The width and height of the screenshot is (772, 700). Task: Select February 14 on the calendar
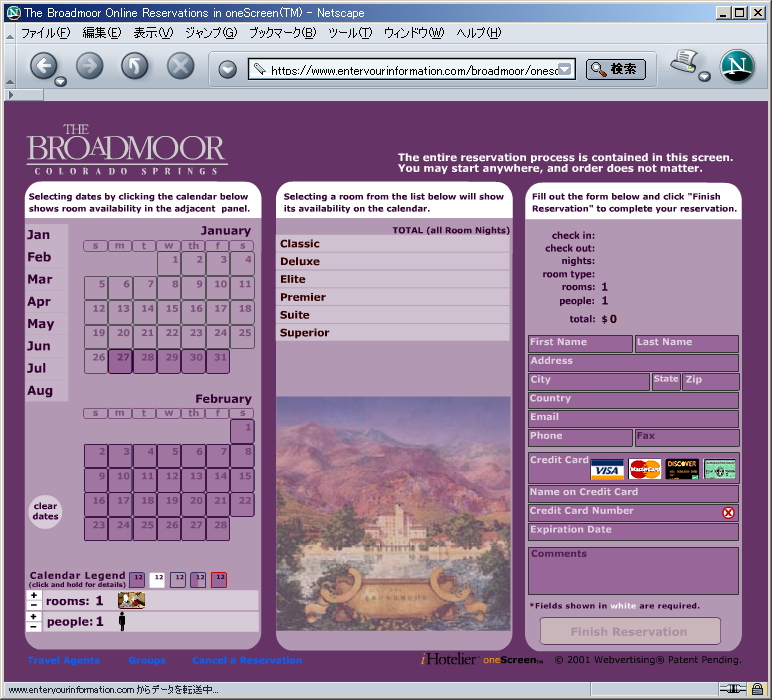(218, 480)
